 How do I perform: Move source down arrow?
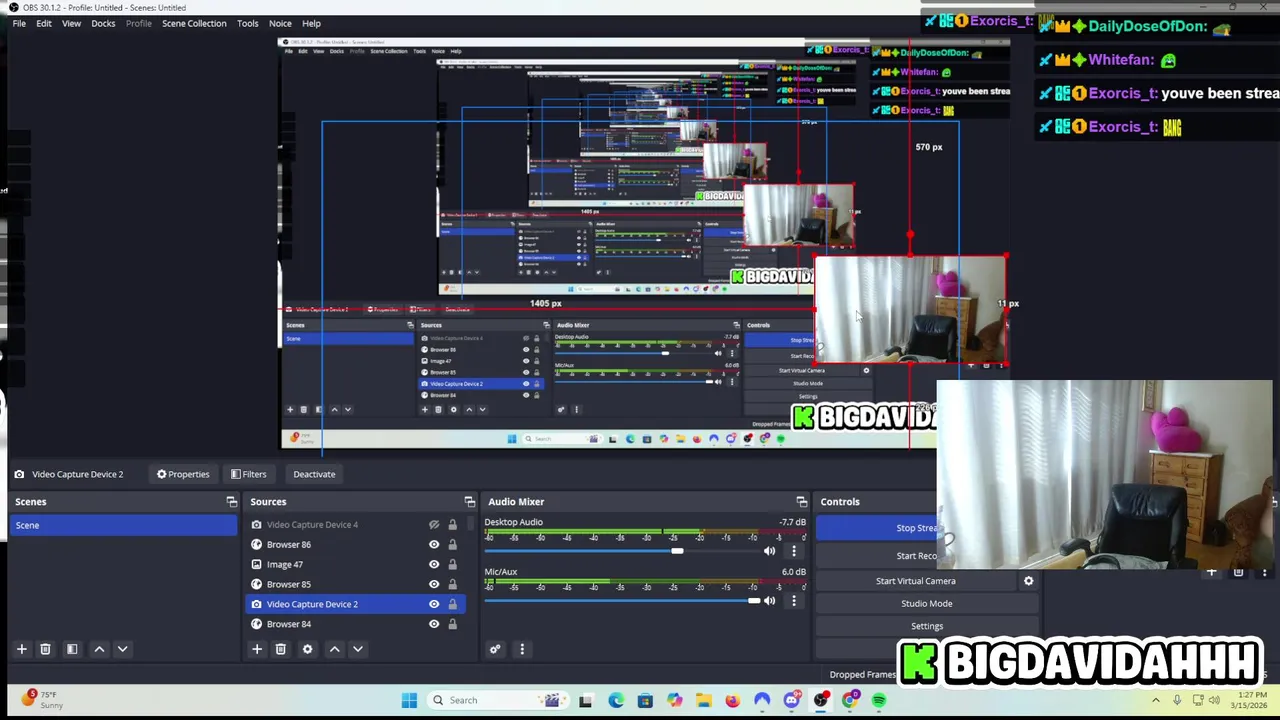tap(358, 649)
